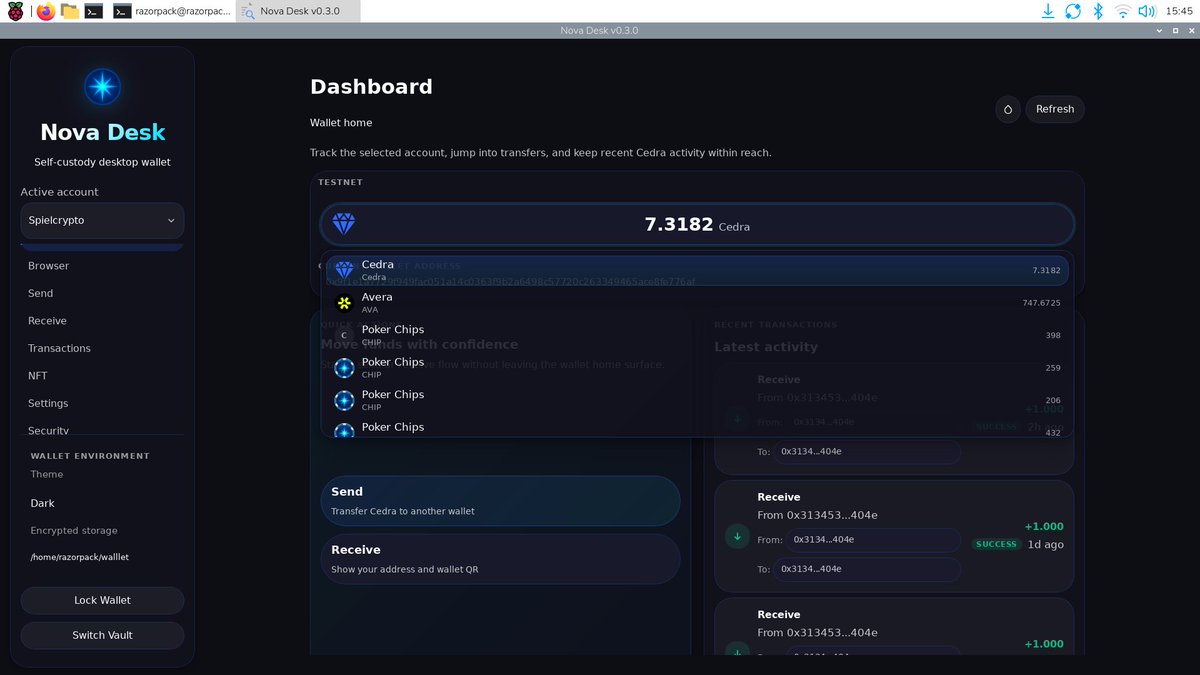The image size is (1200, 675).
Task: Click the Avera yellow token icon
Action: click(x=344, y=303)
